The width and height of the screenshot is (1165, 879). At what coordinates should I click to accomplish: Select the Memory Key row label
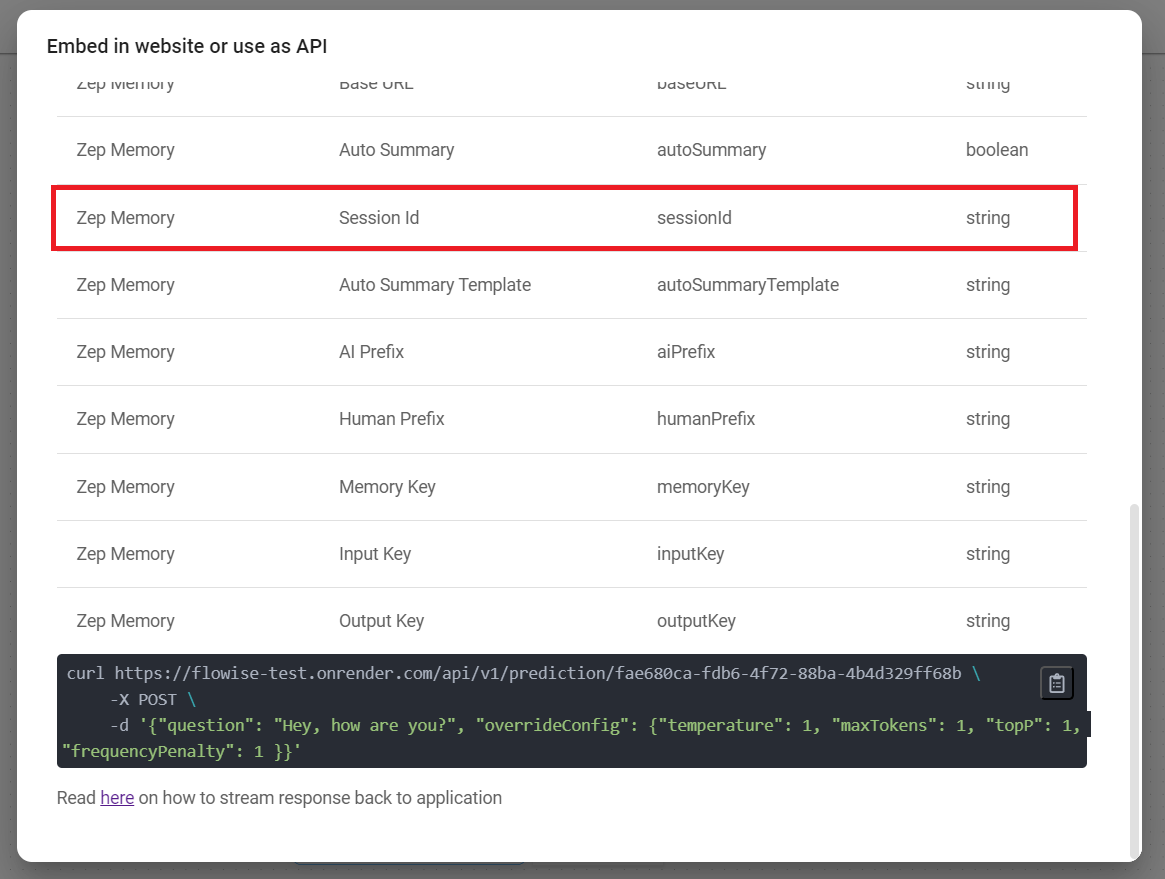[387, 487]
